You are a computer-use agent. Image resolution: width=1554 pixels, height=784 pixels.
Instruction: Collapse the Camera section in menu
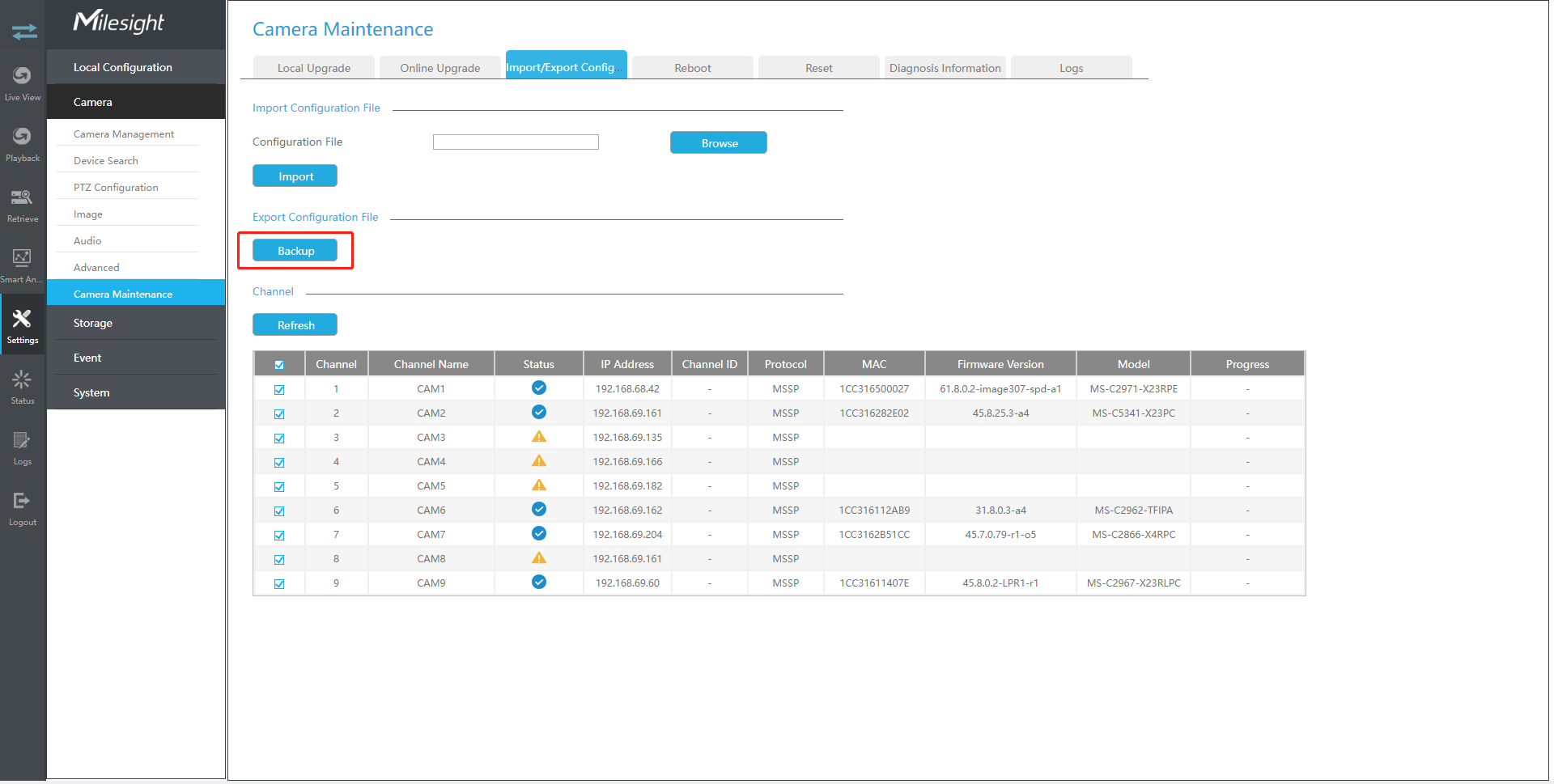136,102
